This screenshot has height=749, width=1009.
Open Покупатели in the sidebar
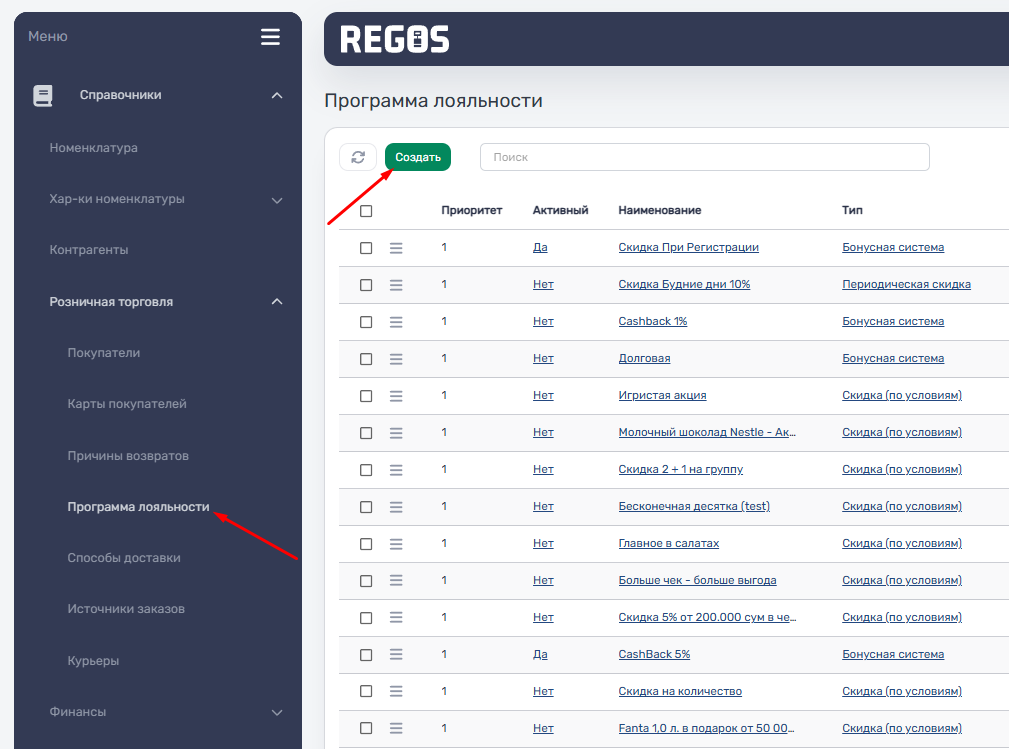point(104,353)
